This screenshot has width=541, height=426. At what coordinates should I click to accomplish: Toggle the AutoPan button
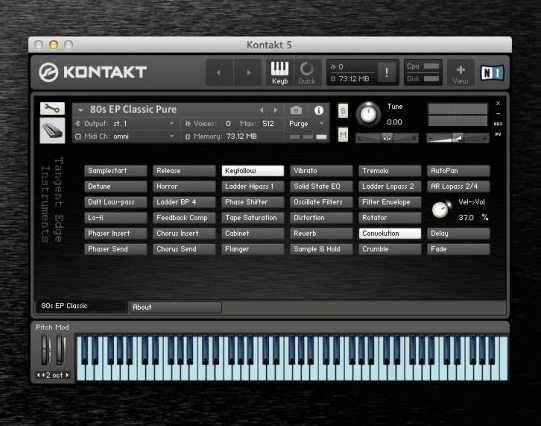pos(458,171)
